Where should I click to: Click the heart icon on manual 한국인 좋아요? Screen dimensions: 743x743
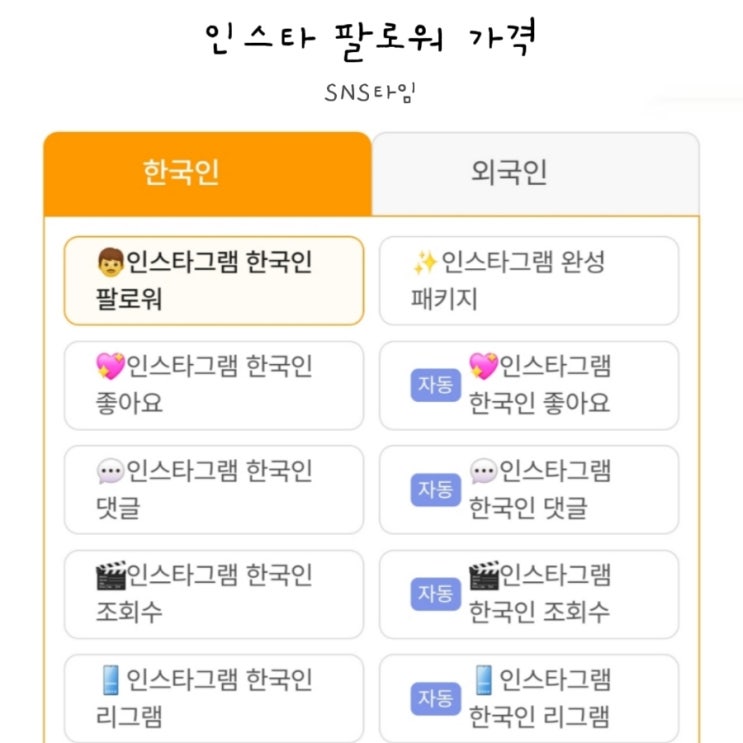[x=110, y=367]
